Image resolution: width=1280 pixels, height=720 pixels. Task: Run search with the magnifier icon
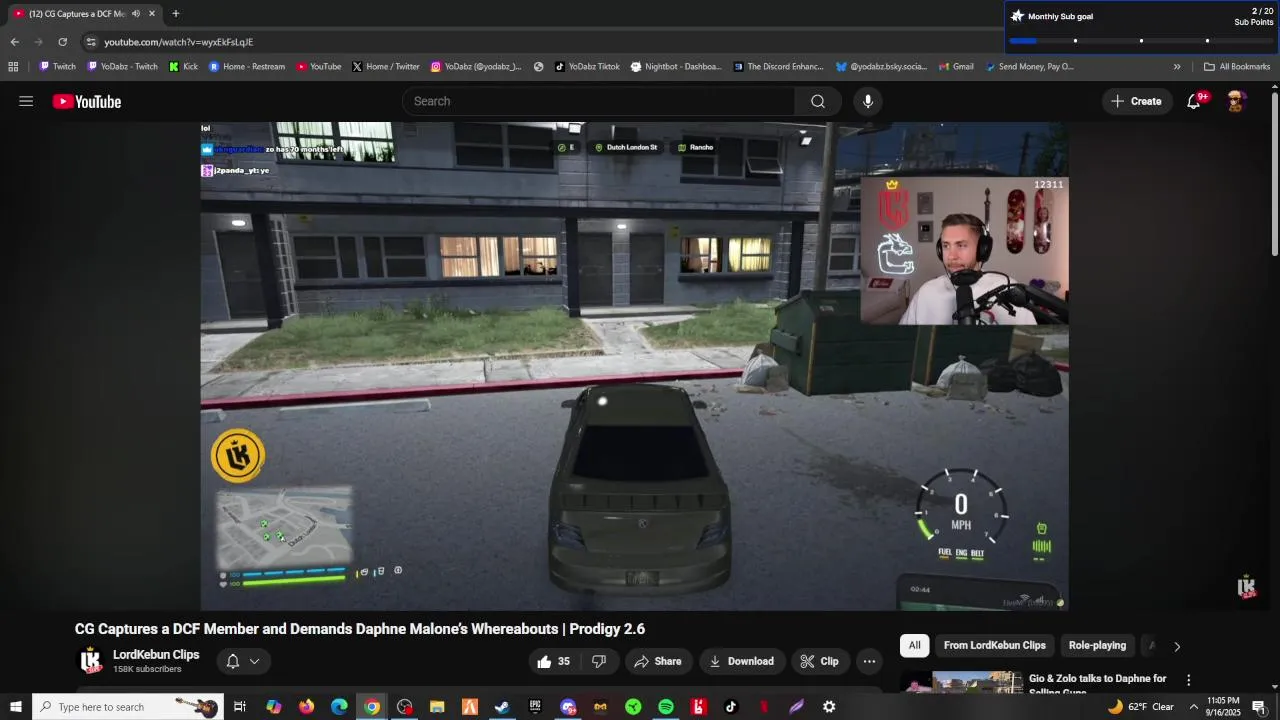coord(818,101)
